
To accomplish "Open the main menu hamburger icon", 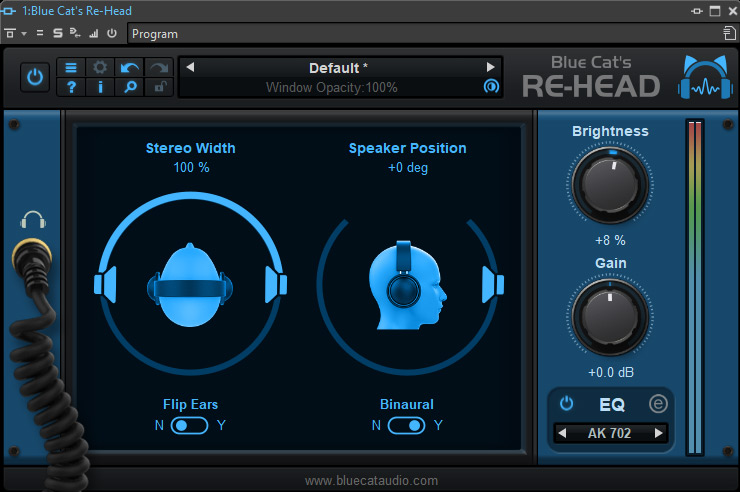I will coord(71,68).
